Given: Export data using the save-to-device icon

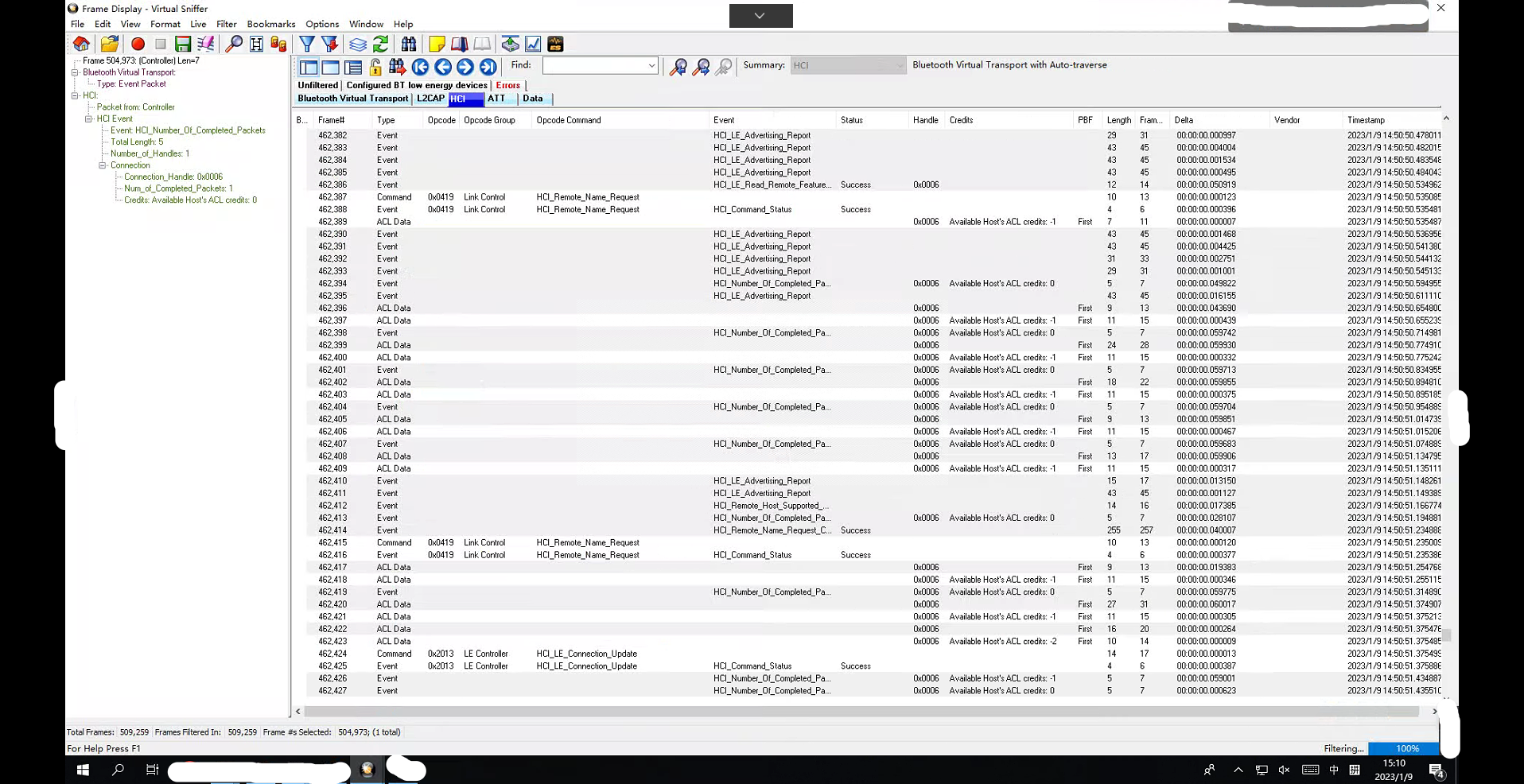Looking at the screenshot, I should (511, 44).
